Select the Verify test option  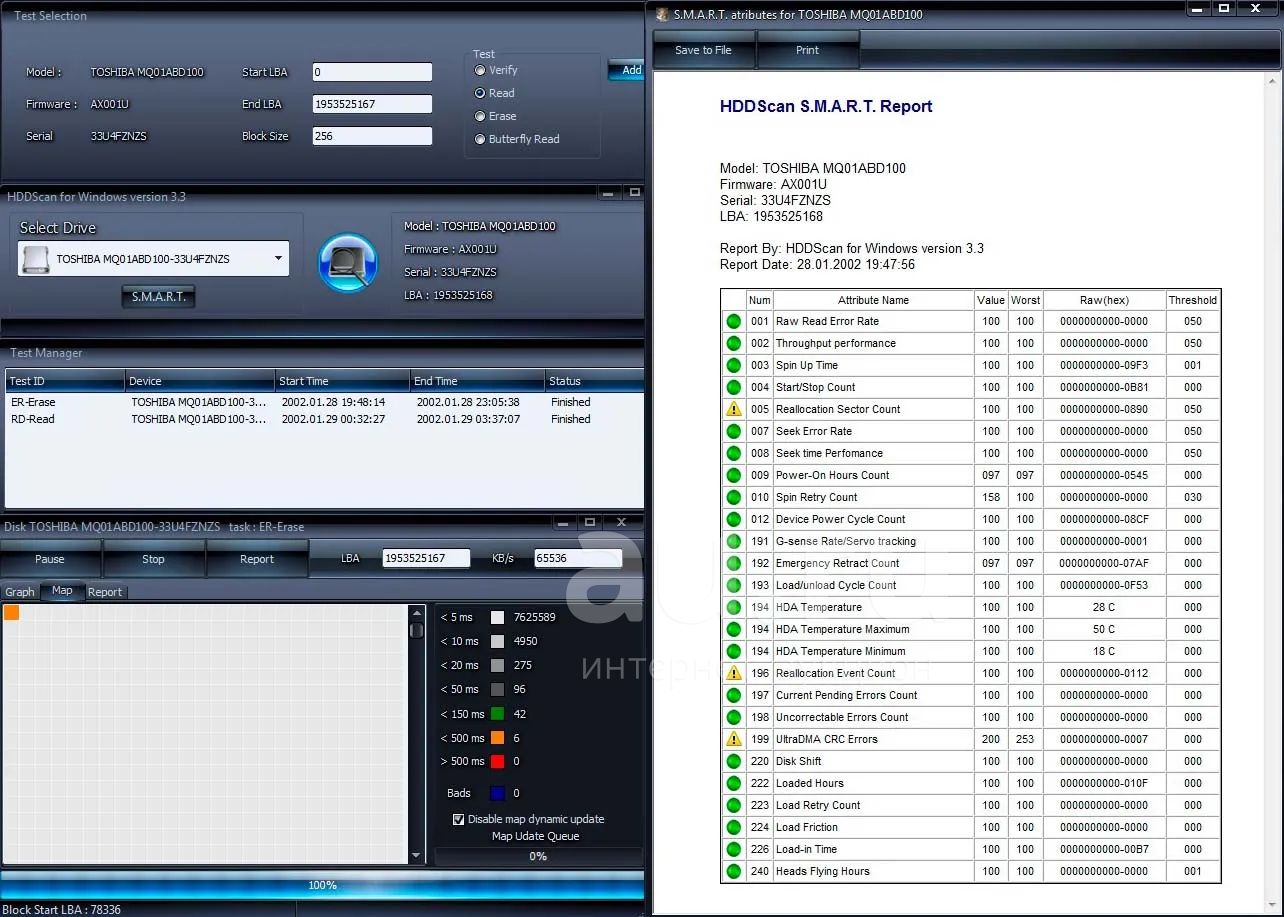(x=481, y=70)
